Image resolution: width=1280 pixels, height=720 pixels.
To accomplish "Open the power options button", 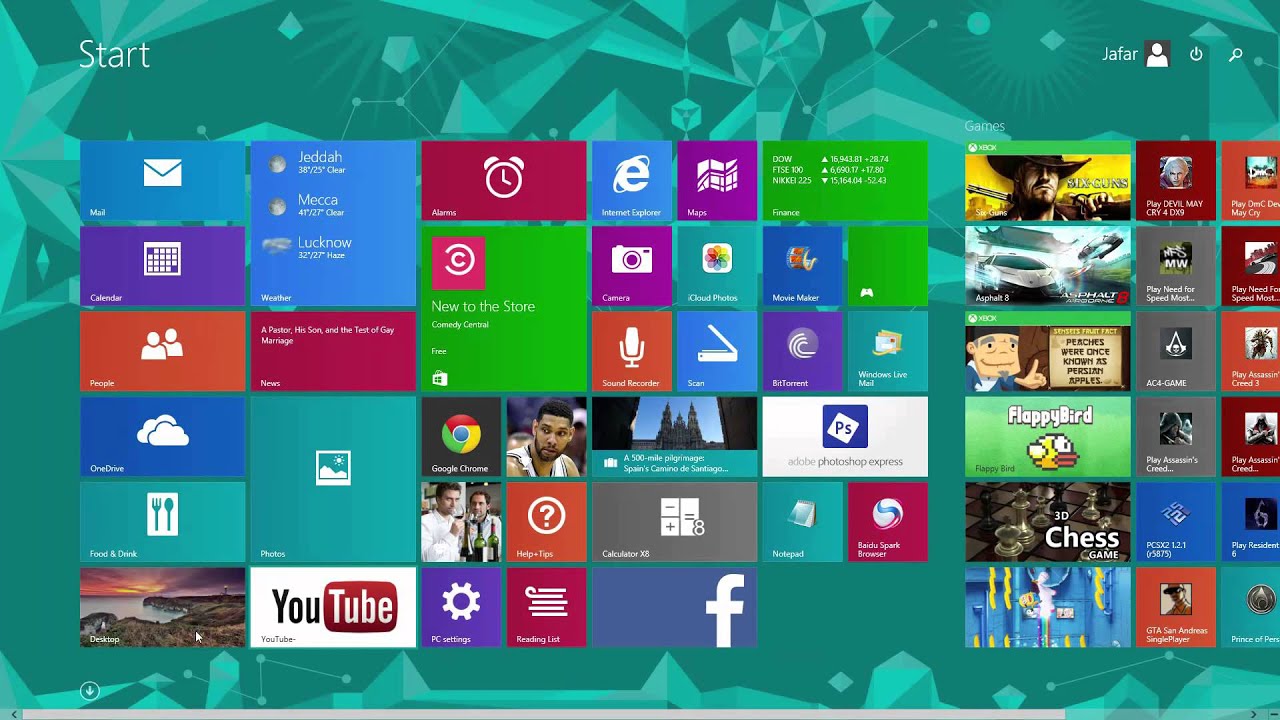I will (1196, 54).
